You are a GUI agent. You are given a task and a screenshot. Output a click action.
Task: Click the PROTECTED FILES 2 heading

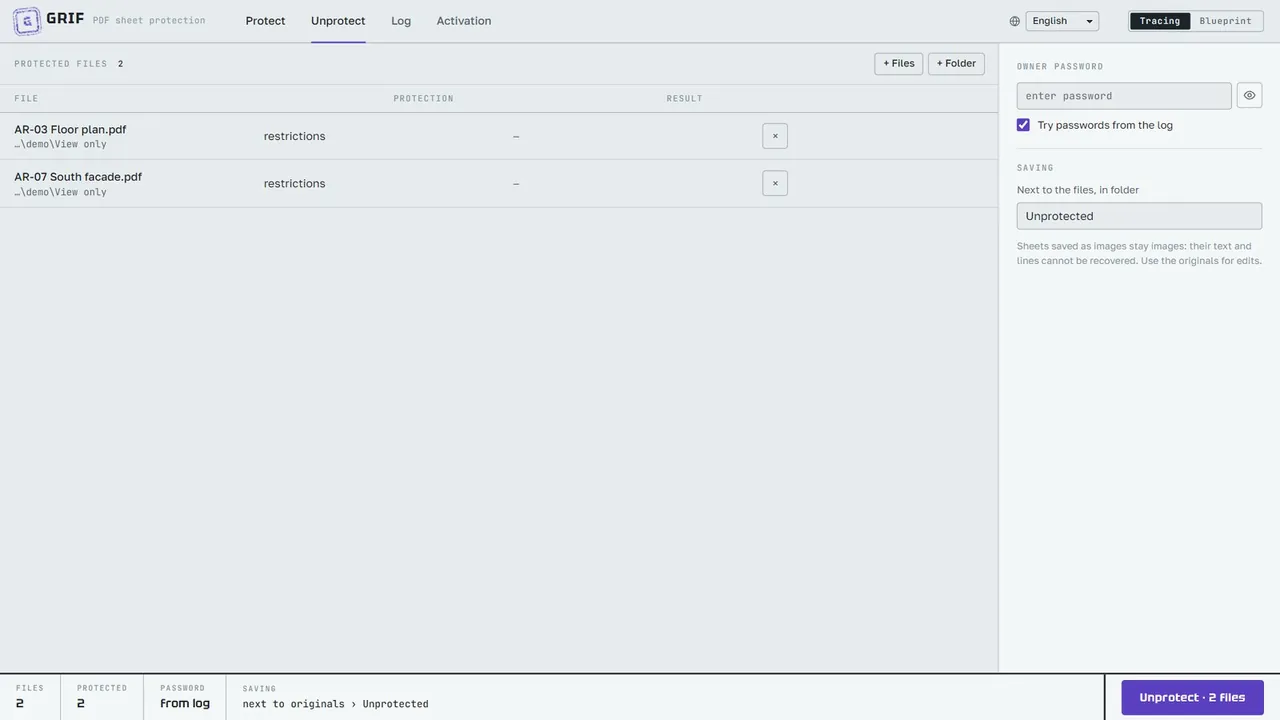point(69,64)
